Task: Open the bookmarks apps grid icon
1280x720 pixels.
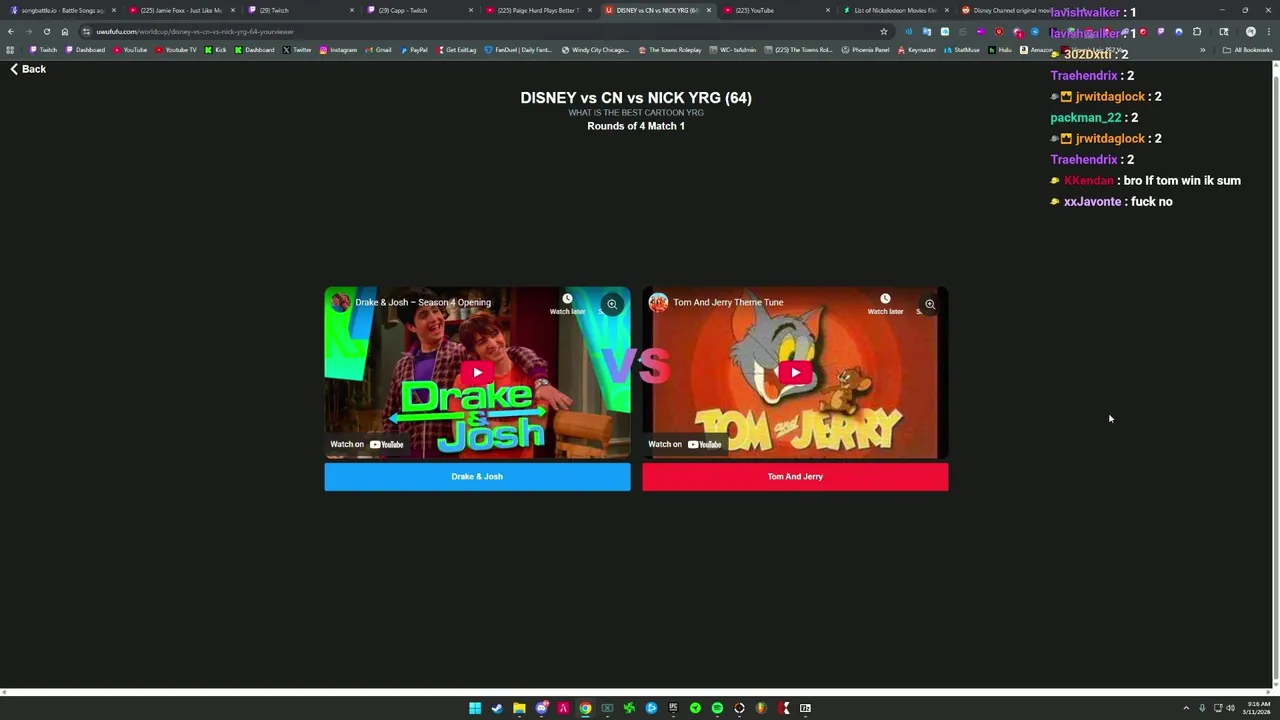Action: click(10, 50)
